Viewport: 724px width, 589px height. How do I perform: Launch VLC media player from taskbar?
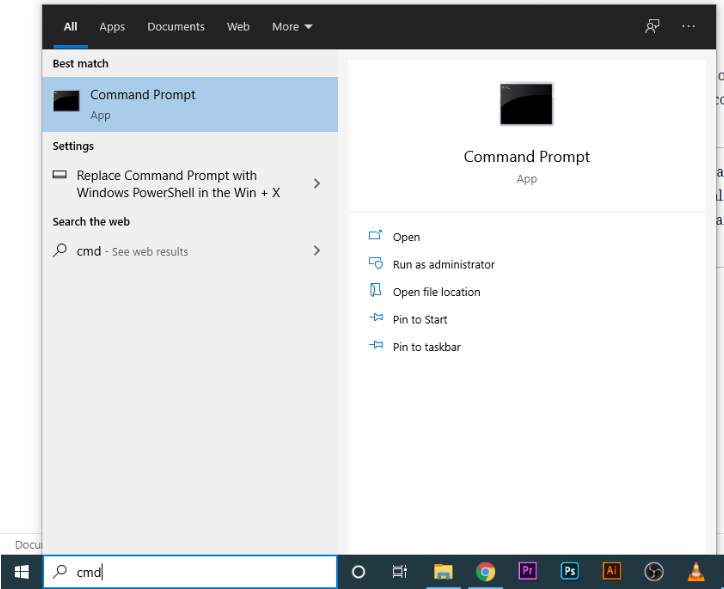pos(697,572)
